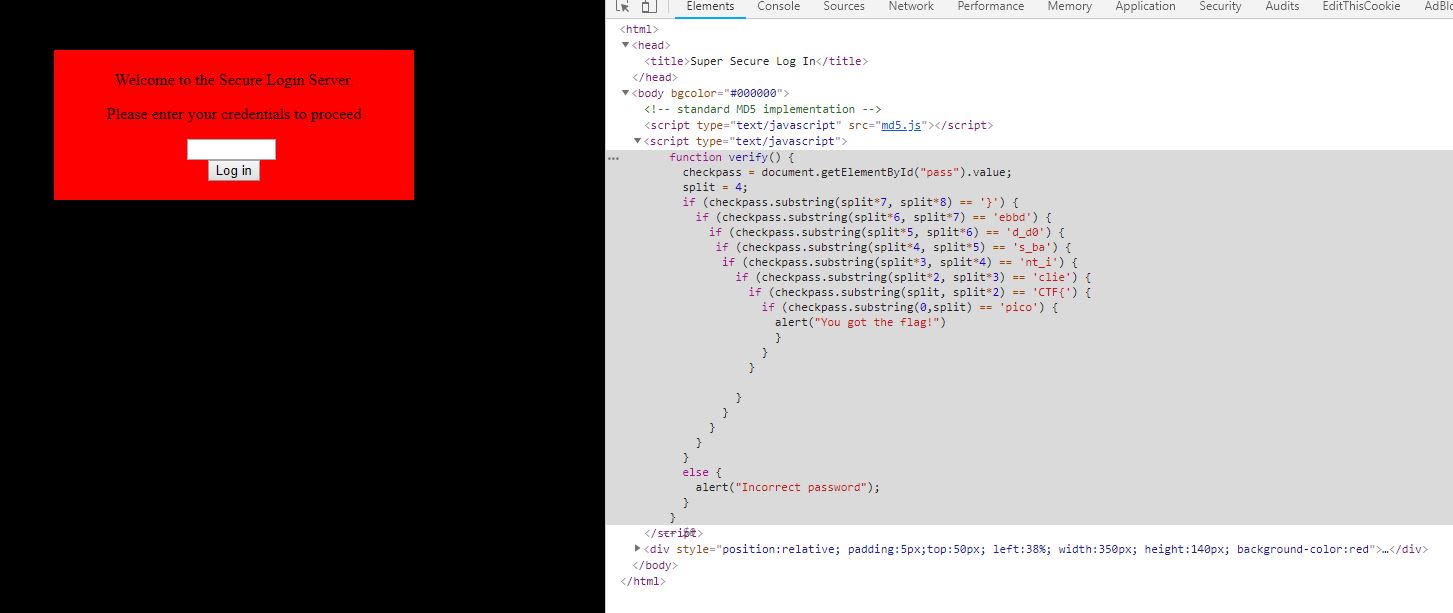Select the body bgcolor tag line
Image resolution: width=1453 pixels, height=613 pixels.
click(711, 93)
